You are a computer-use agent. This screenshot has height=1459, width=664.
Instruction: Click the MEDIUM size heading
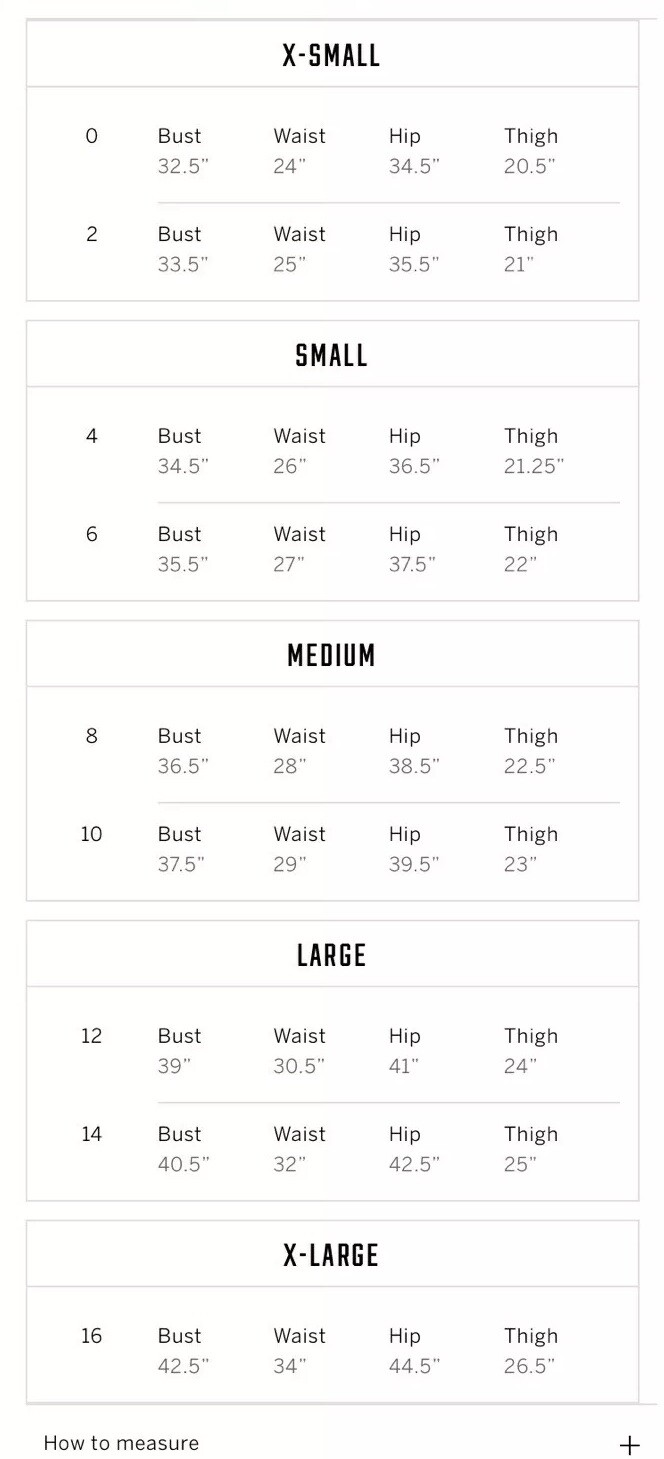331,655
